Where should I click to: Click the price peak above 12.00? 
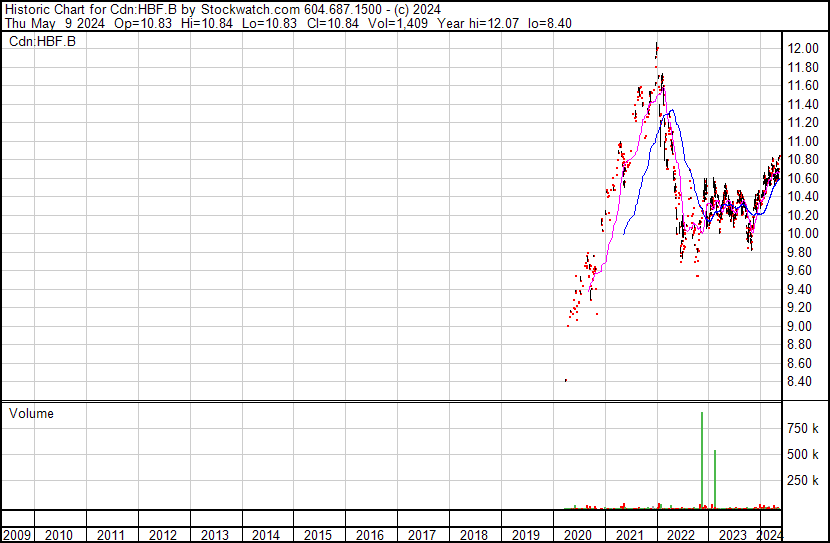click(x=656, y=45)
